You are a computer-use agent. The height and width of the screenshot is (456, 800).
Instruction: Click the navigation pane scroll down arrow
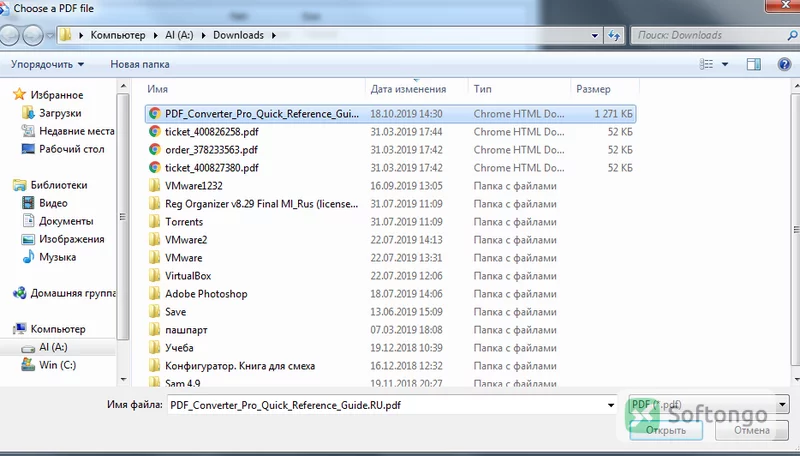(x=123, y=379)
